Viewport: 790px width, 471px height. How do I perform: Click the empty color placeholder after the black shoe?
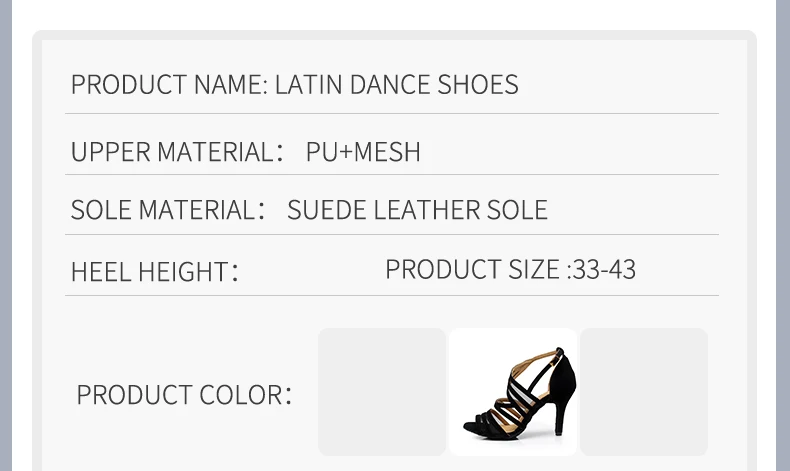[x=644, y=392]
